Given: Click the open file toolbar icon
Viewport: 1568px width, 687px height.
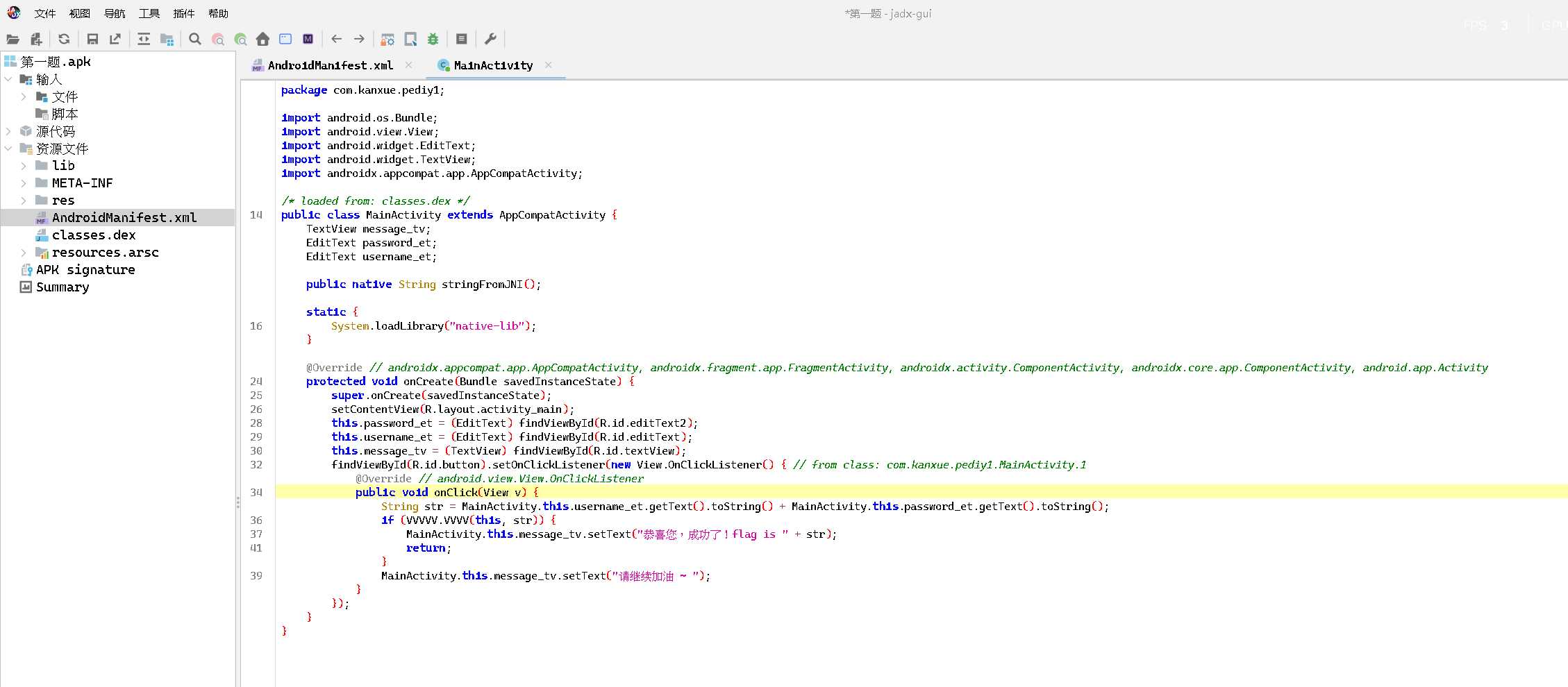Looking at the screenshot, I should [12, 40].
